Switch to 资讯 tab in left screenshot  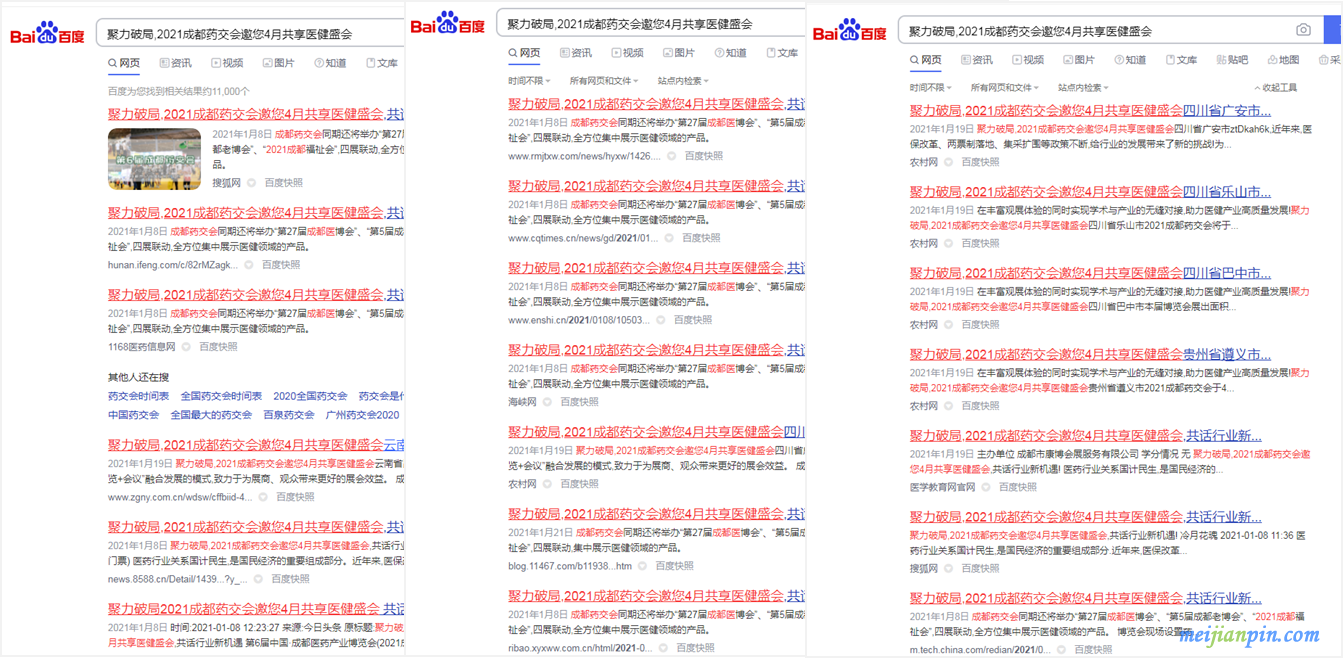(175, 63)
